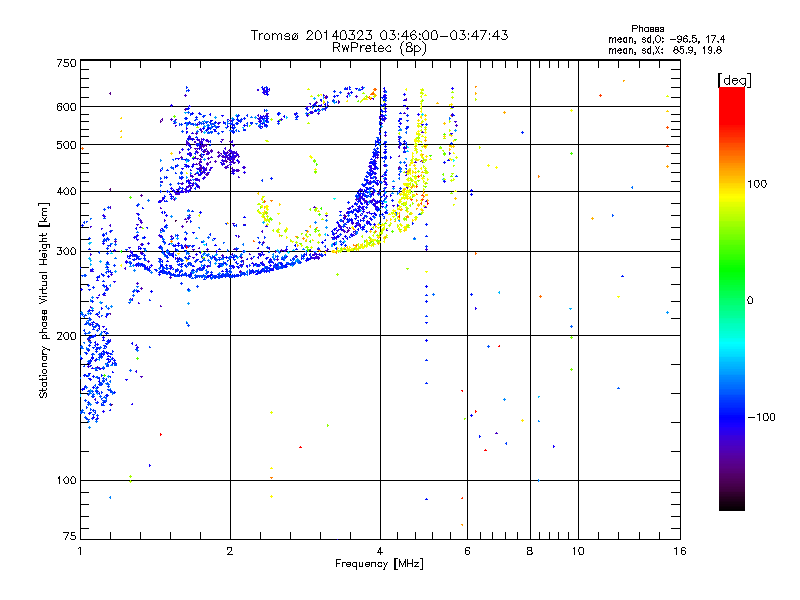The width and height of the screenshot is (800, 600).
Task: Click the x-axis tick label '4'
Action: tap(380, 551)
